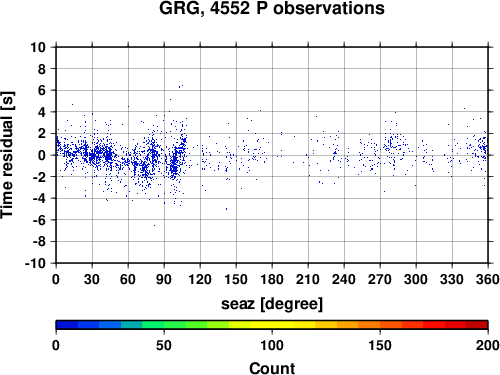Screen dimensions: 500x375
Task: Click the plot title GRG, 4552 P observations
Action: tap(272, 8)
